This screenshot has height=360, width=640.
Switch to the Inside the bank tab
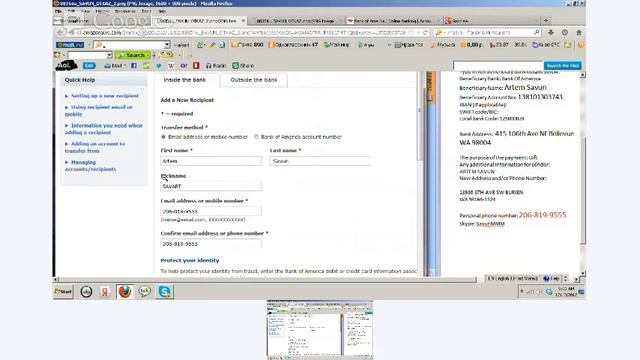[x=185, y=80]
